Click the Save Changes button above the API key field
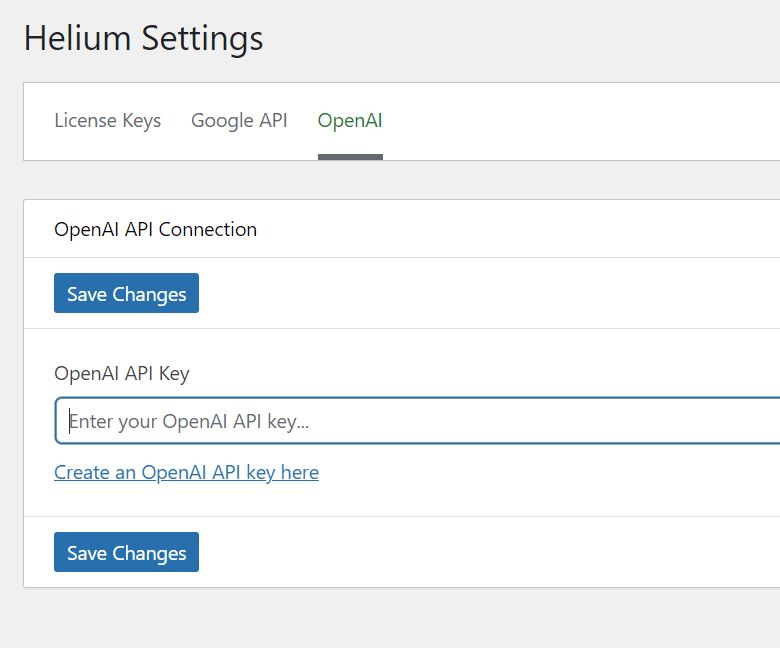780x648 pixels. tap(126, 293)
